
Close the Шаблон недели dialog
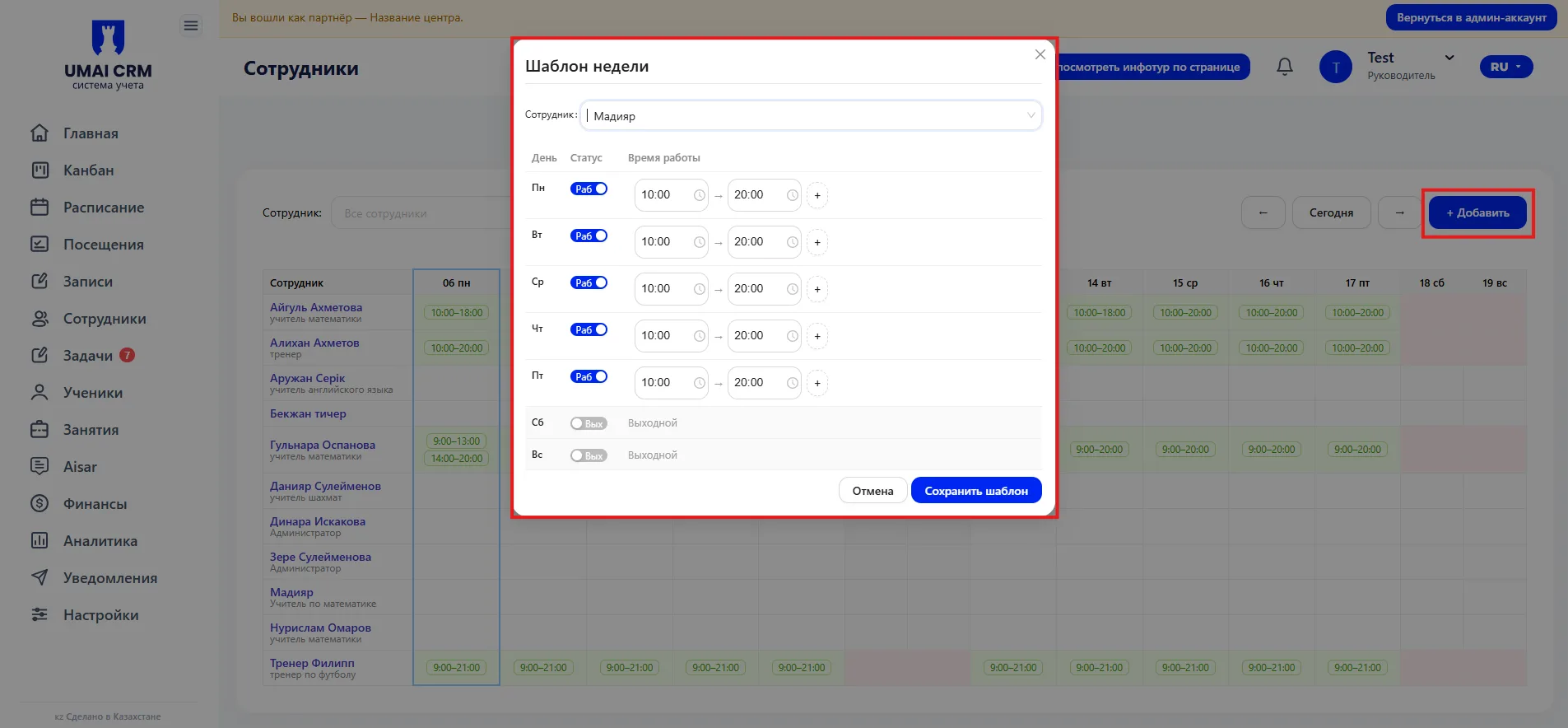(x=1040, y=54)
